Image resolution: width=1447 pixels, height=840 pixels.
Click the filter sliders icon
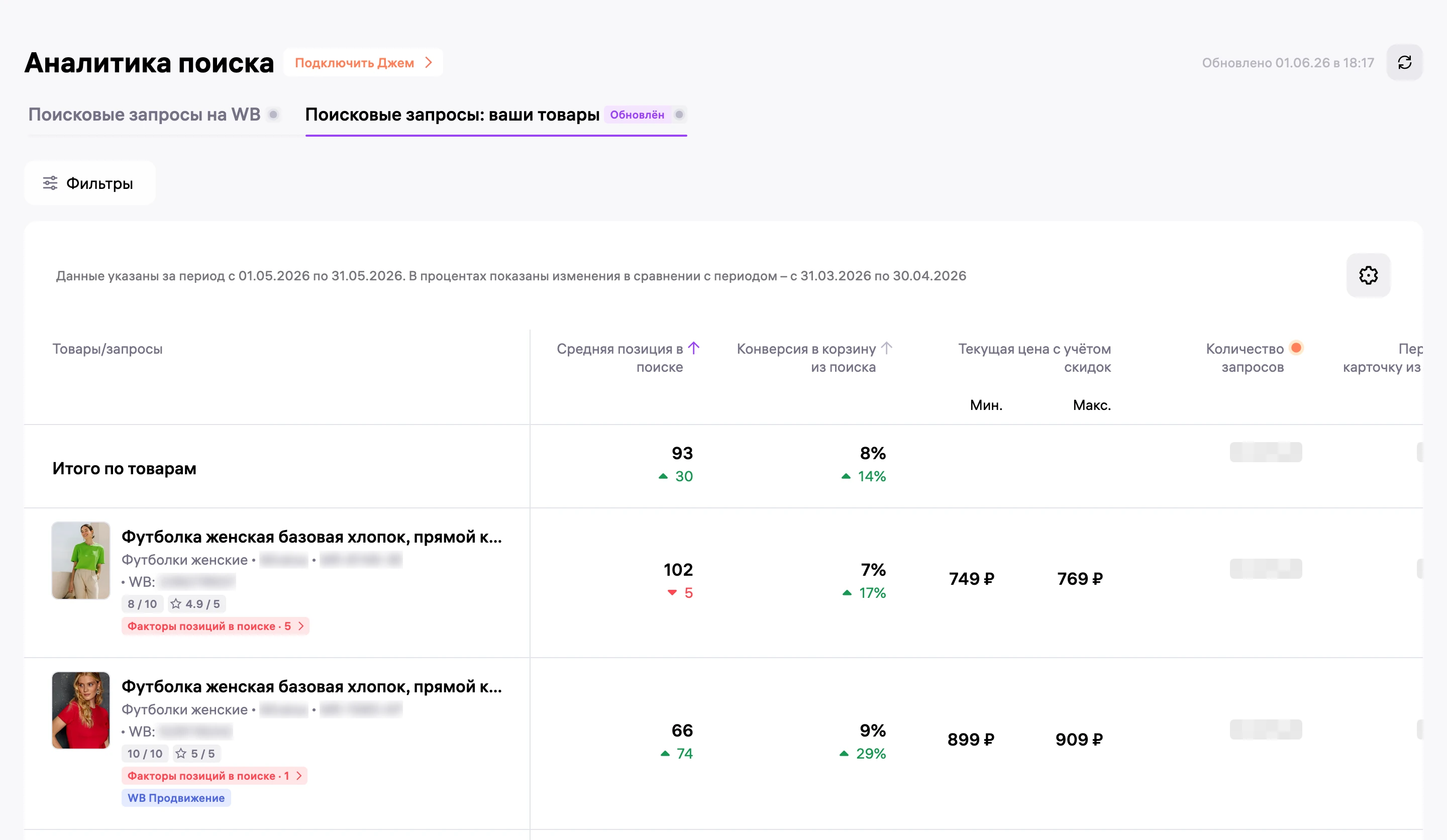point(51,183)
